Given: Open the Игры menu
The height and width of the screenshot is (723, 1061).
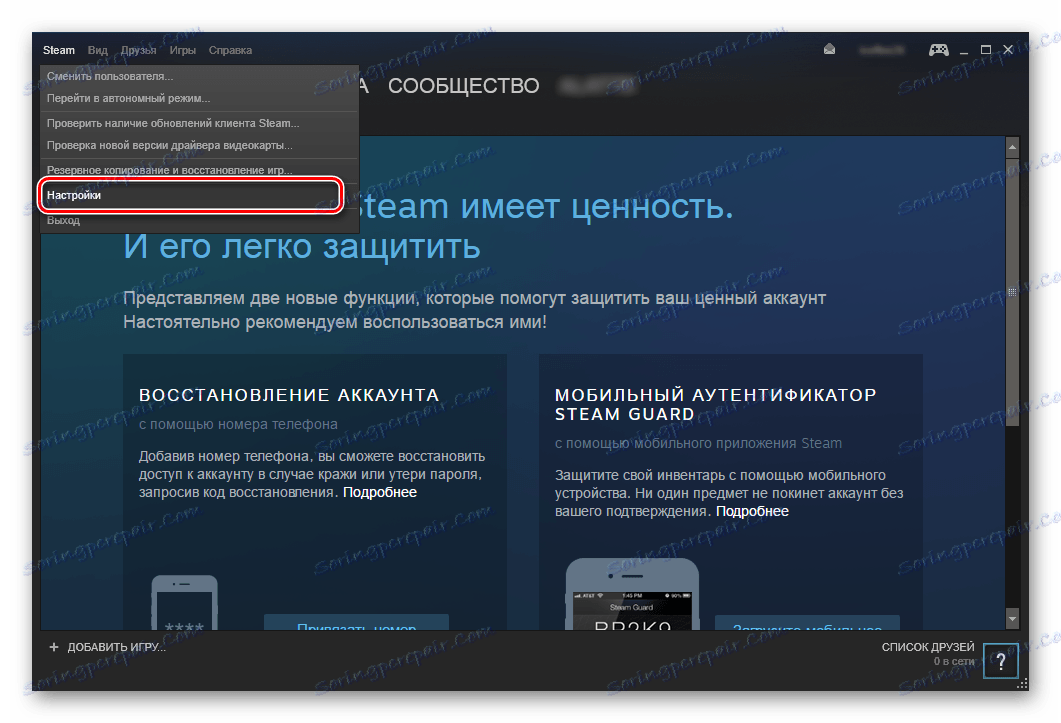Looking at the screenshot, I should pos(183,50).
